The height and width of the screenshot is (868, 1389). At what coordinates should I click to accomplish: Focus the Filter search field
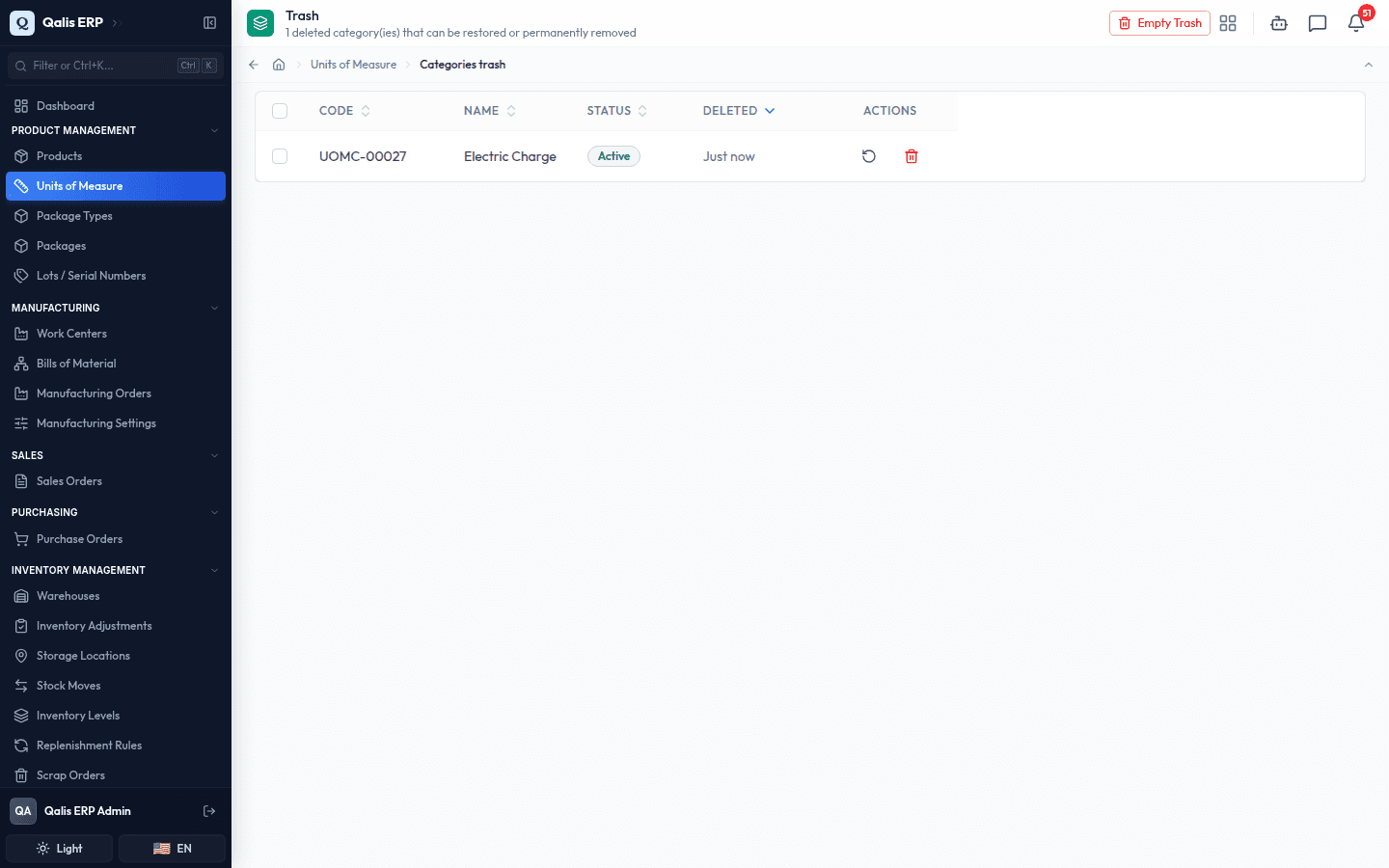click(x=116, y=66)
